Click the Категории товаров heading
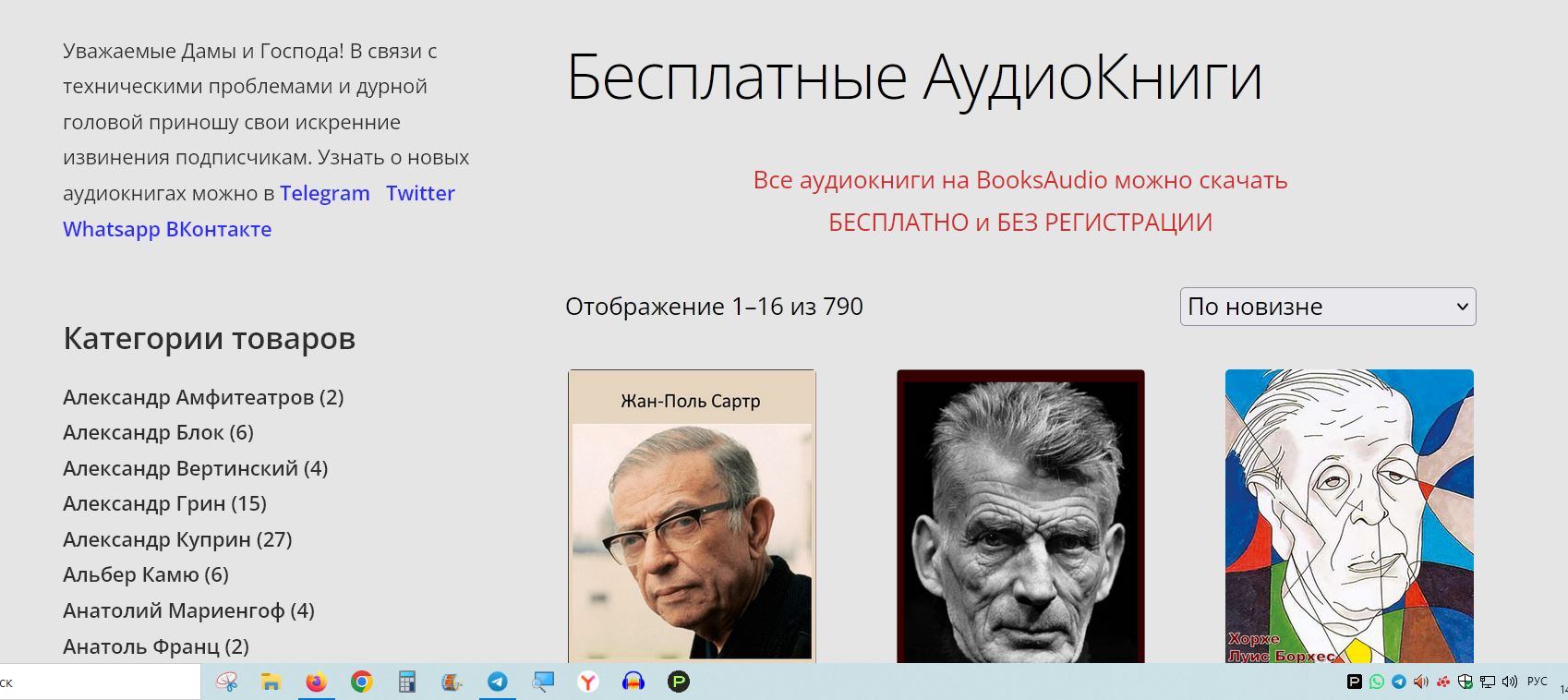 click(209, 339)
